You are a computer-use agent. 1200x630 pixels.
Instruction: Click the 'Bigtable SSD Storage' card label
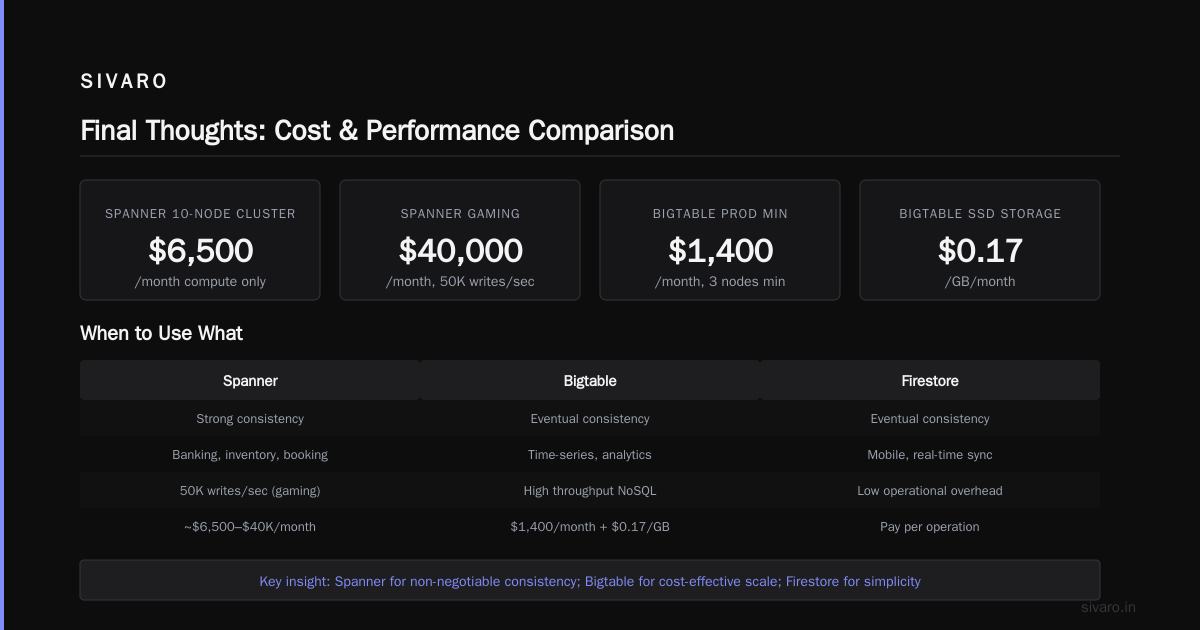980,214
